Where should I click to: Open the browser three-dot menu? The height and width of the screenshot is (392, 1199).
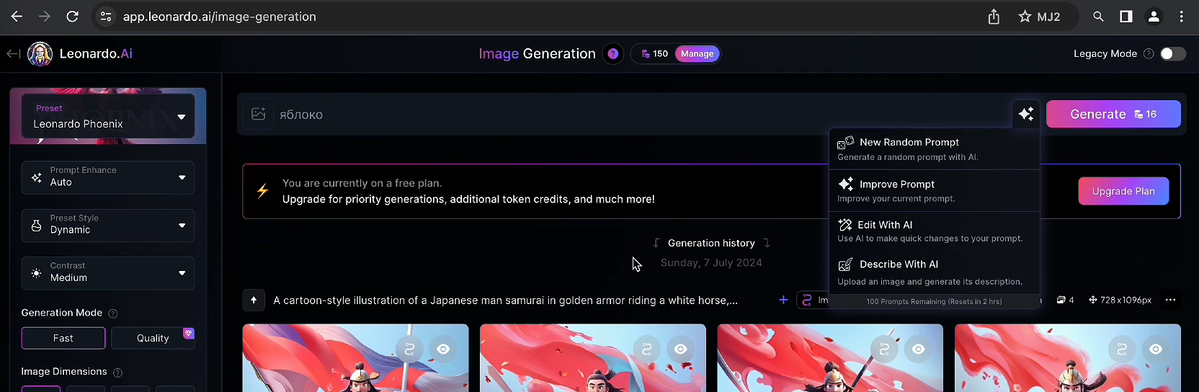(x=1182, y=16)
